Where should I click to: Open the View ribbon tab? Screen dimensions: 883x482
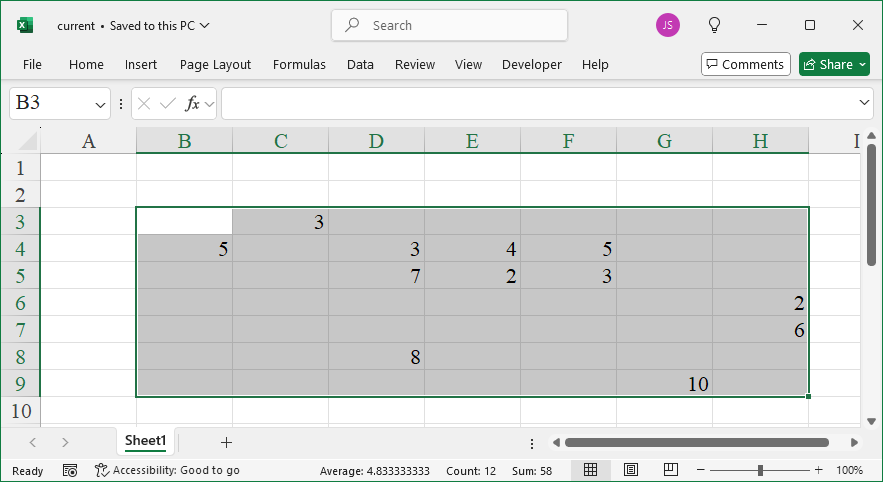(x=469, y=65)
